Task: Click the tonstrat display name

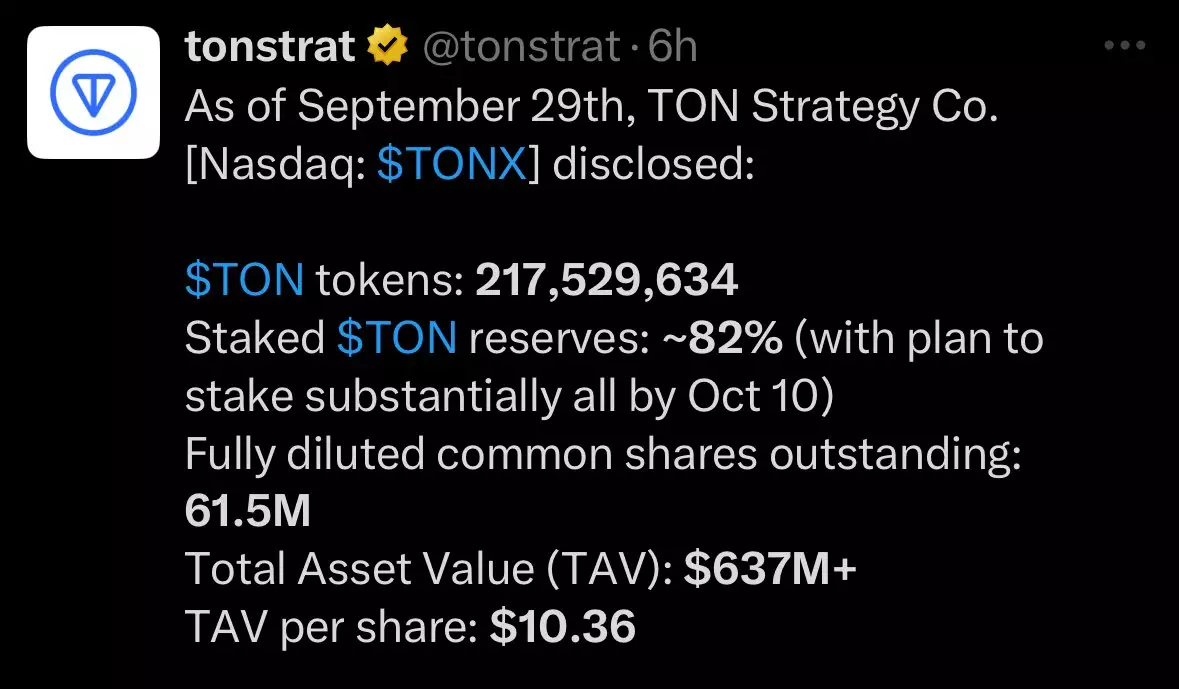Action: 270,48
